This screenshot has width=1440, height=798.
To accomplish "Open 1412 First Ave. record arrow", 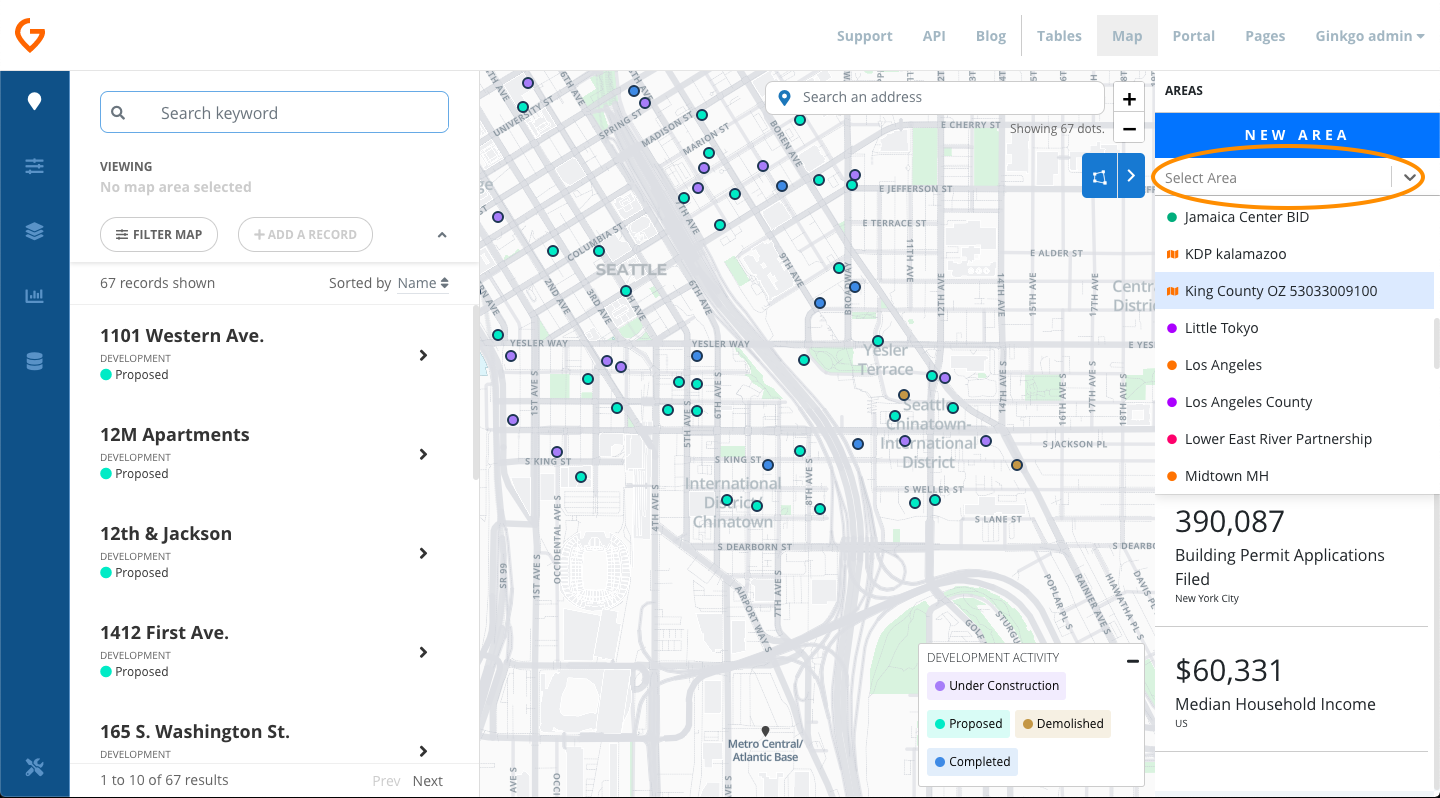I will (424, 652).
